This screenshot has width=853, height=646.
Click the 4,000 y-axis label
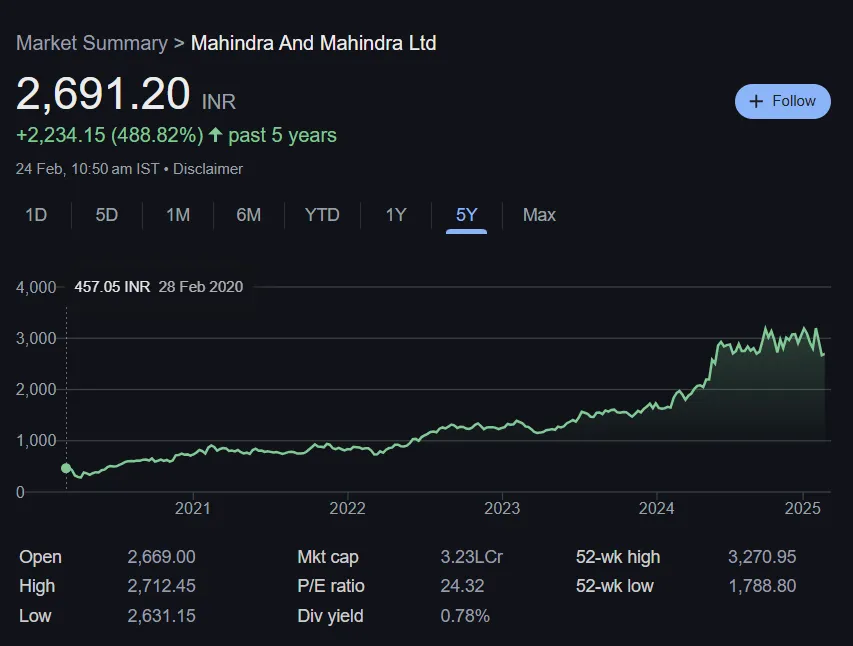click(36, 287)
